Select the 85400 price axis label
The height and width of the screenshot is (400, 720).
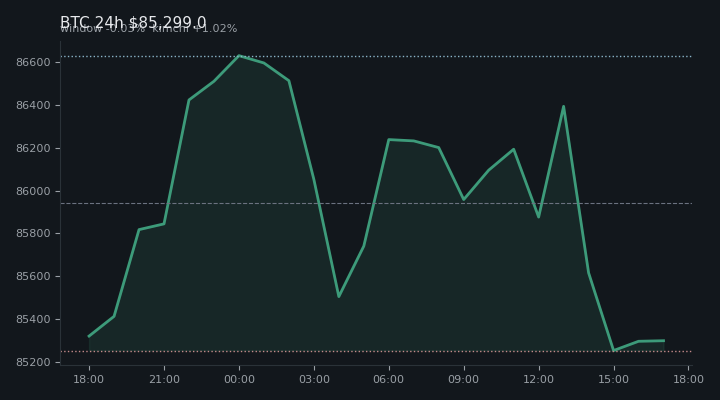tap(33, 319)
